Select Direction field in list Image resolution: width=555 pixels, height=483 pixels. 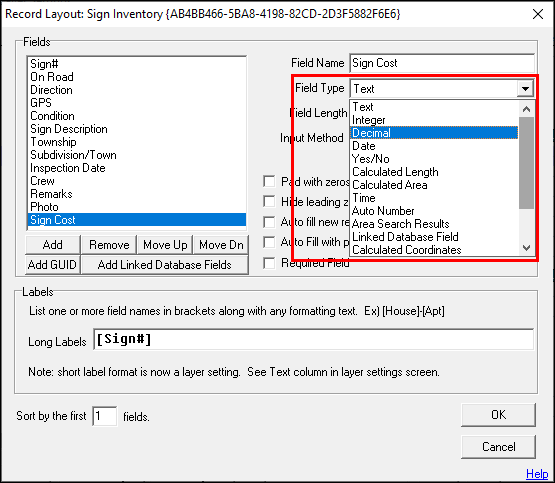tap(136, 90)
